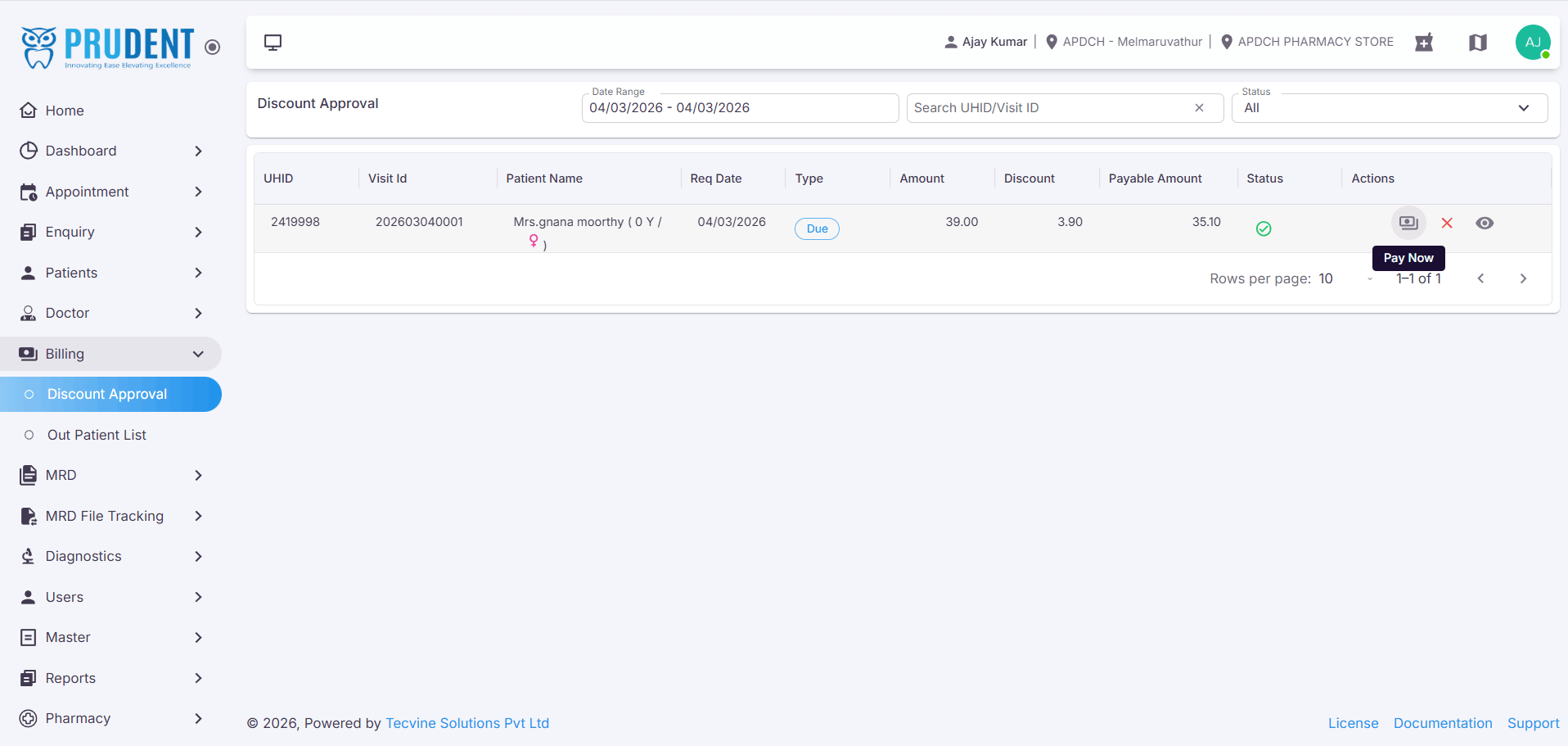Clear search field with X icon
This screenshot has height=746, width=1568.
pos(1199,108)
